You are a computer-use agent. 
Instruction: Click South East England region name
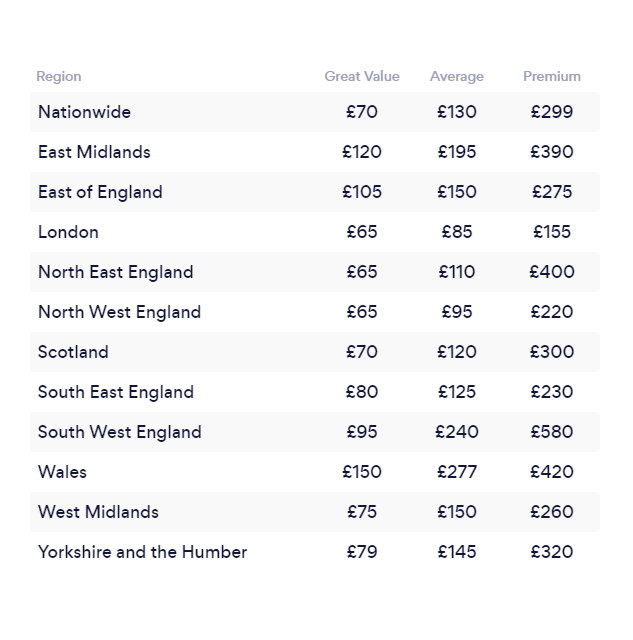tap(116, 392)
